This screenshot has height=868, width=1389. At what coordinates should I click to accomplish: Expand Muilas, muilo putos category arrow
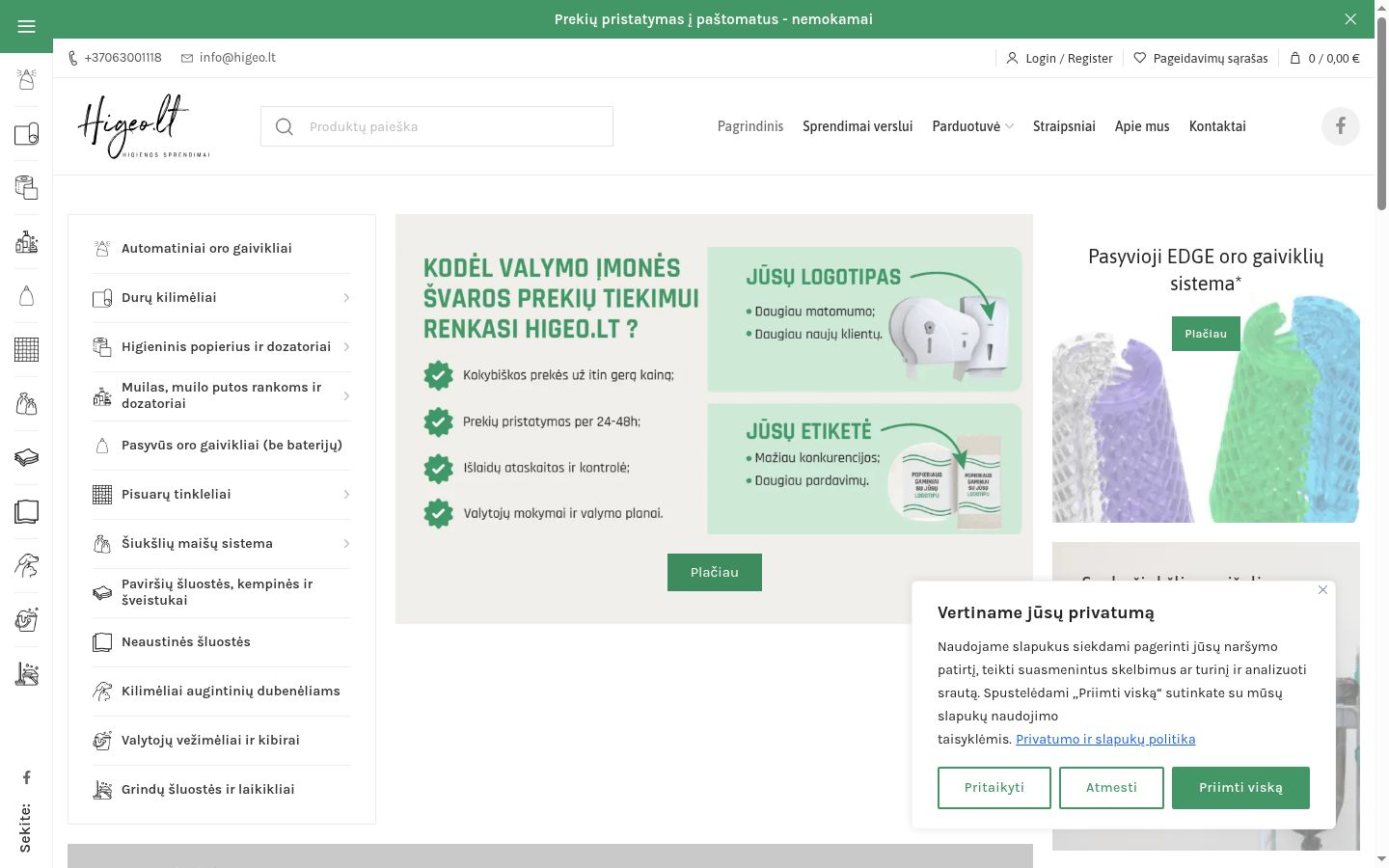[x=346, y=396]
